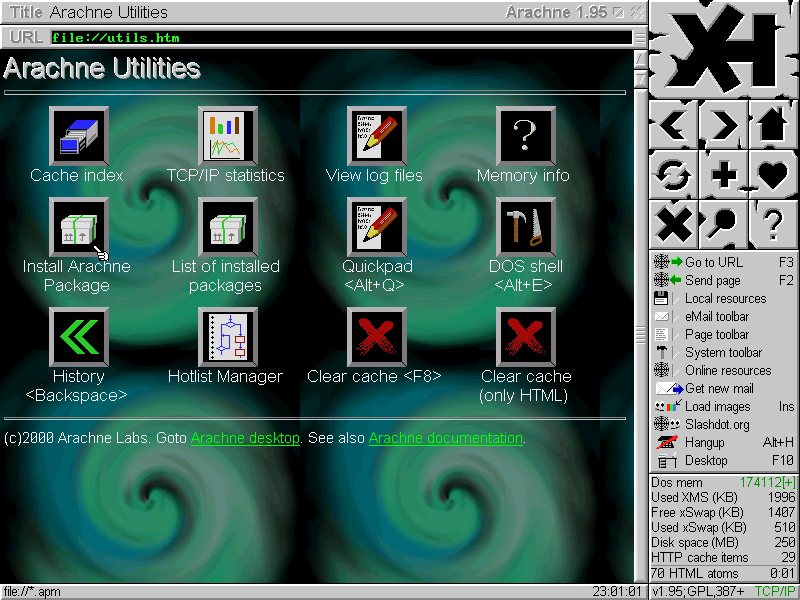This screenshot has width=800, height=600.
Task: Open the TCP/IP statistics chart icon
Action: 228,136
